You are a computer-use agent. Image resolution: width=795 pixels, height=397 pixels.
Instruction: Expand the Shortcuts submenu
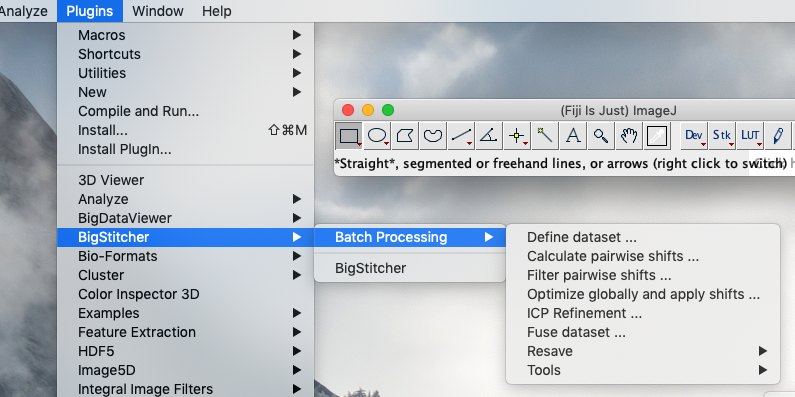click(x=186, y=54)
